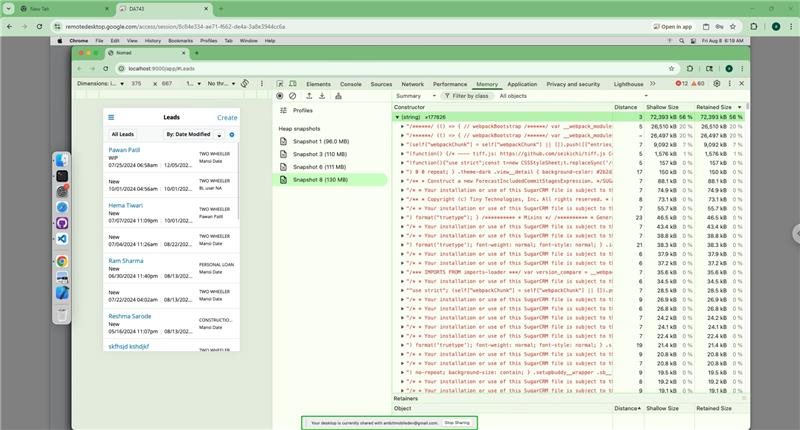This screenshot has height=430, width=800.
Task: Open the hamburger menu in Leads header
Action: (110, 118)
